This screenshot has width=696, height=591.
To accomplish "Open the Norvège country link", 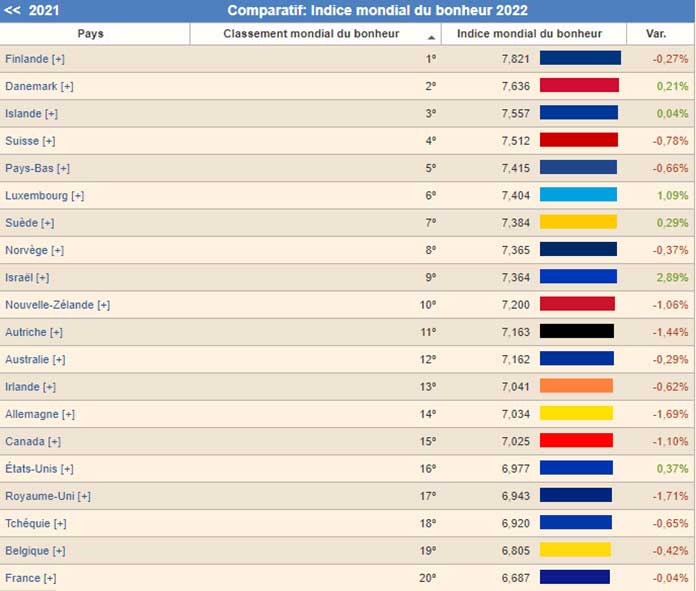I will pos(26,250).
